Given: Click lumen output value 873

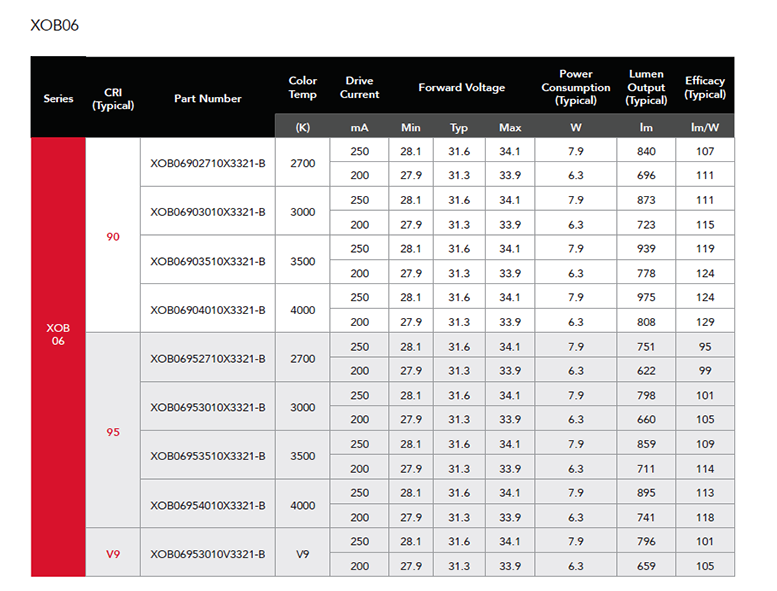Looking at the screenshot, I should point(646,200).
